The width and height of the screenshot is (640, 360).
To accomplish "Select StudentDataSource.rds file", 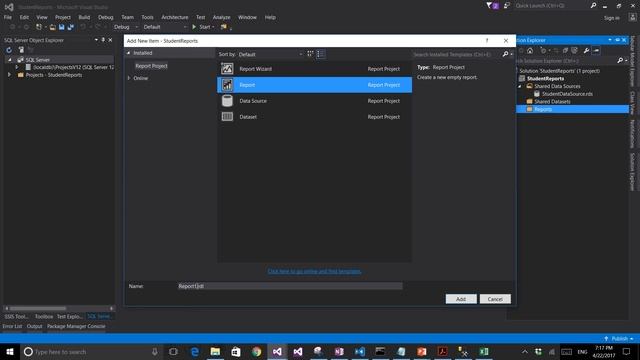I will (567, 94).
